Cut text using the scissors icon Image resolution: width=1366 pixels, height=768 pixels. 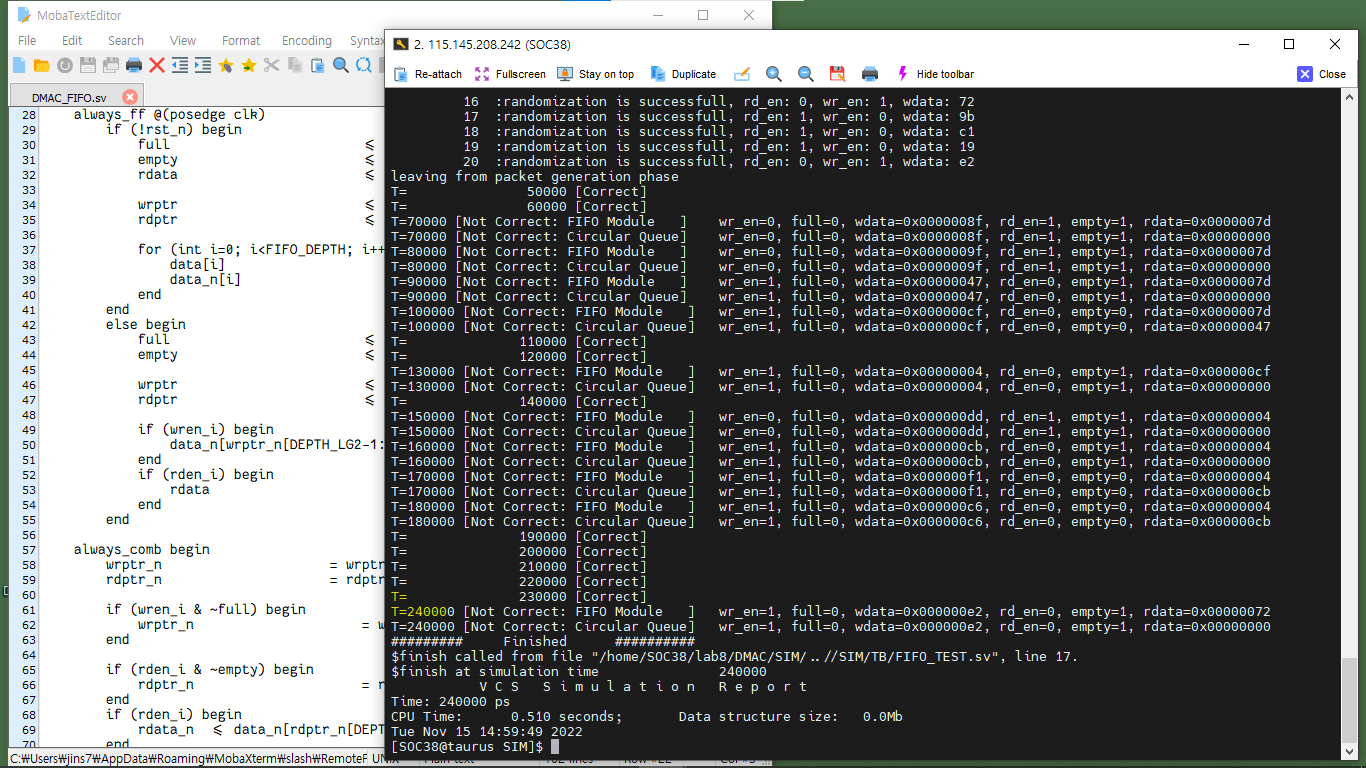tap(270, 64)
